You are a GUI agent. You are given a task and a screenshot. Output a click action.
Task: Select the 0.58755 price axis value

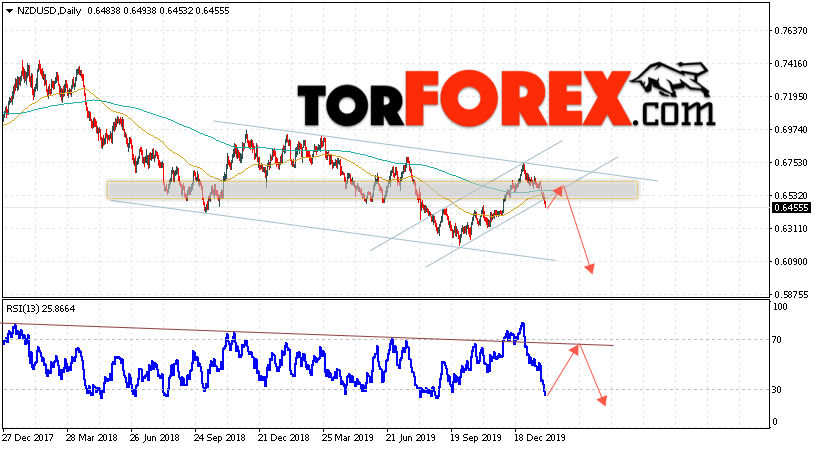pyautogui.click(x=791, y=295)
